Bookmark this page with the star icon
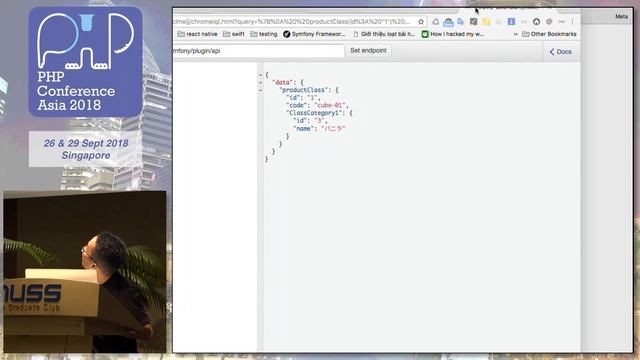This screenshot has height=360, width=640. coord(421,22)
